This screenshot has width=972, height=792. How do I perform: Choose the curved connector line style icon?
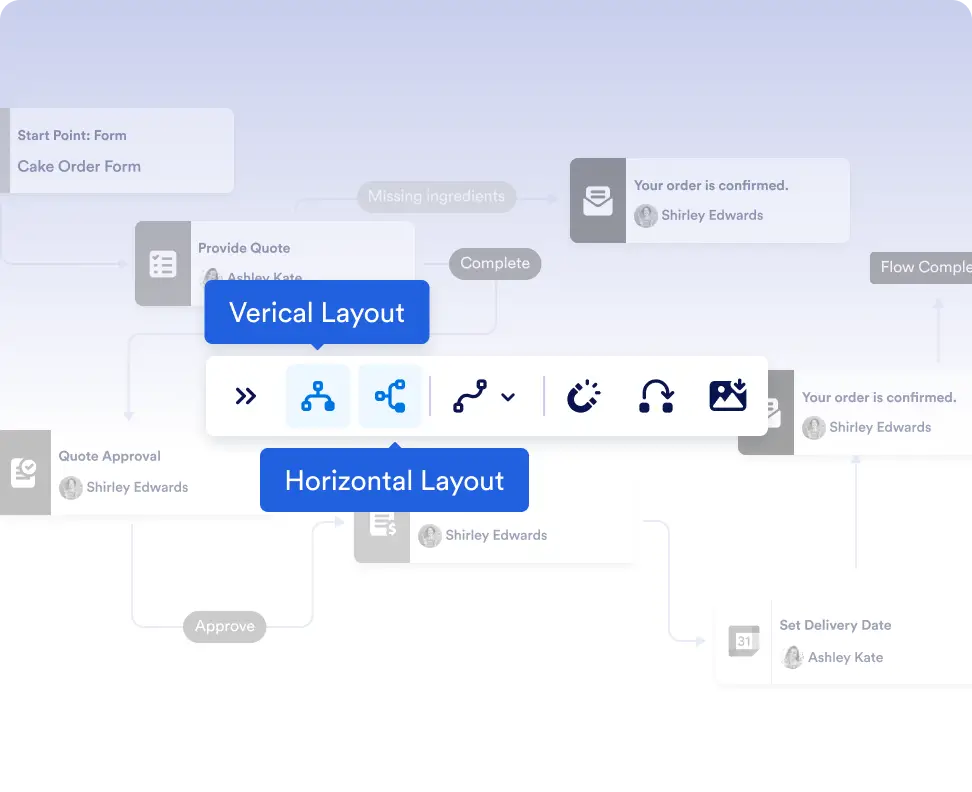pos(470,396)
